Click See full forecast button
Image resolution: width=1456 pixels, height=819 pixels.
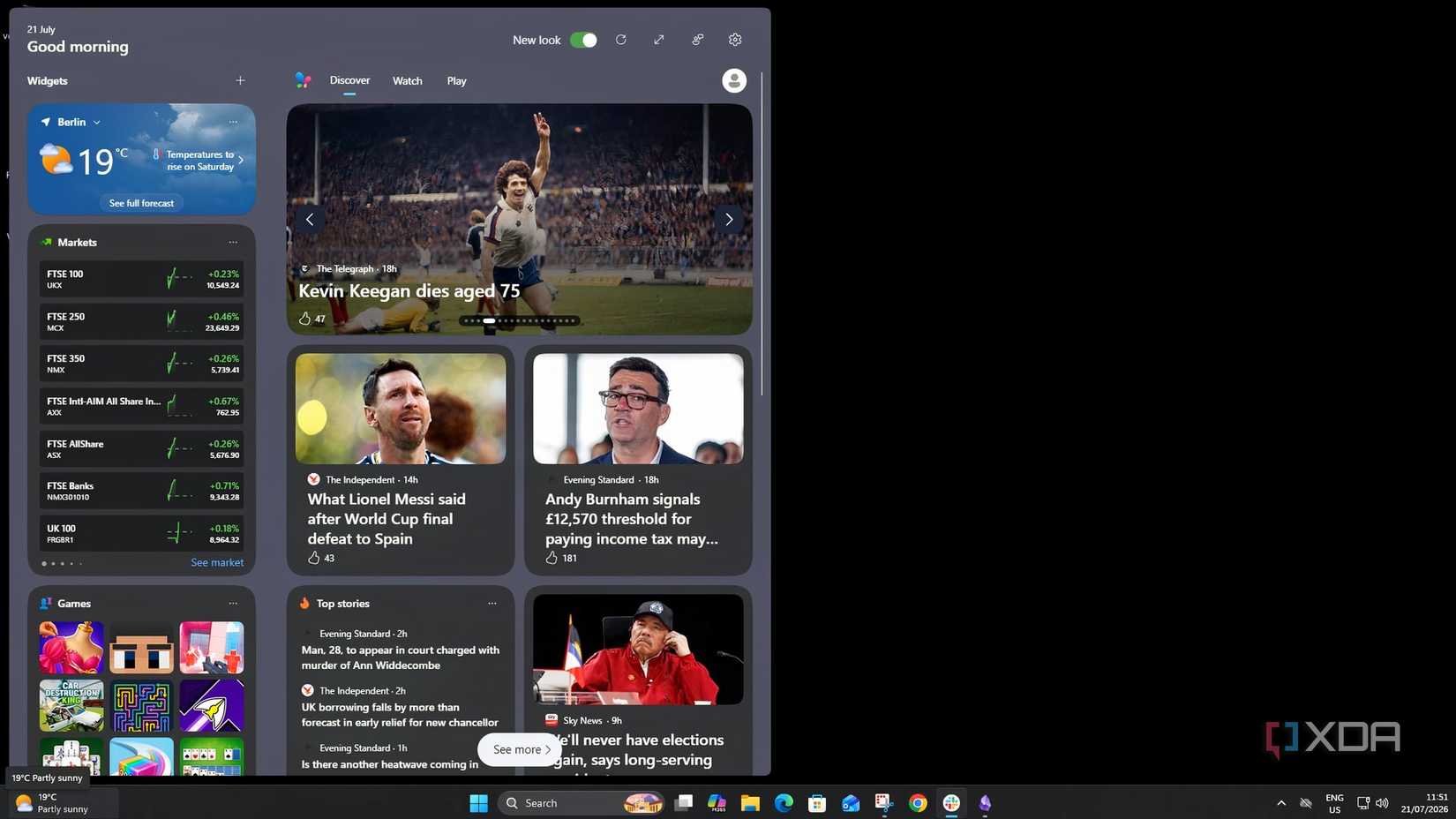coord(141,203)
